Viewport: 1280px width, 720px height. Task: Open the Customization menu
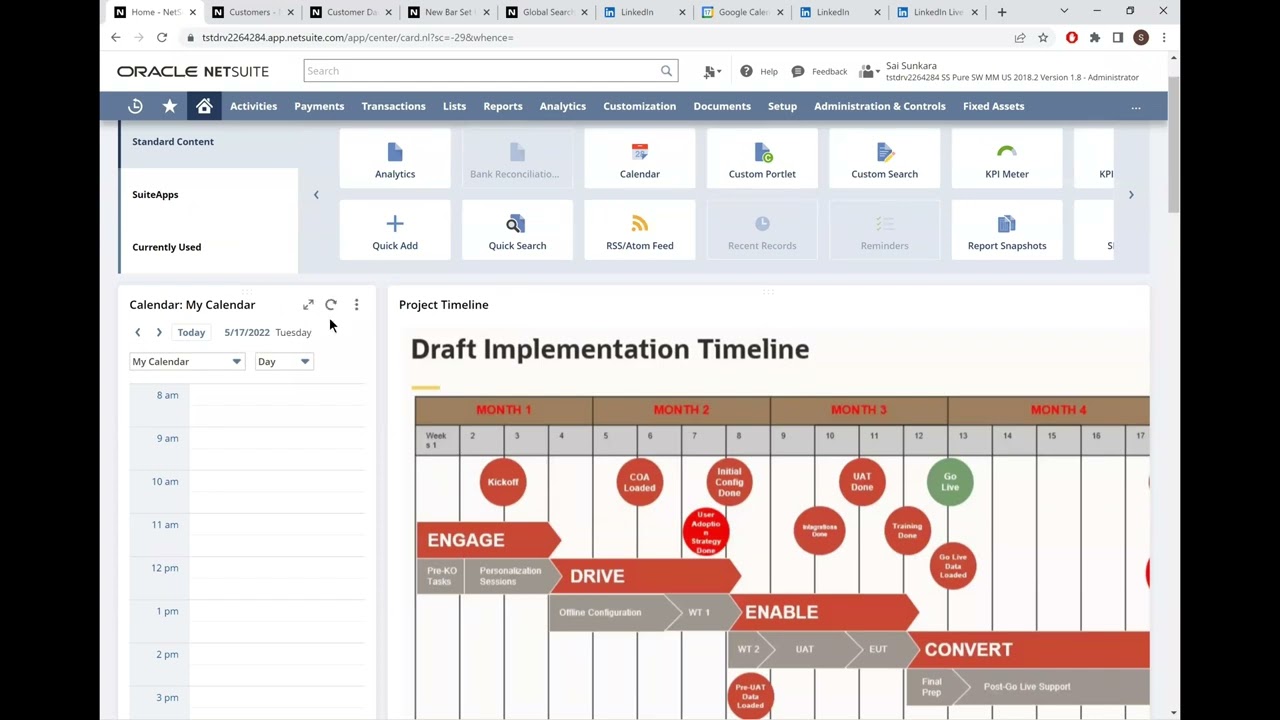tap(640, 106)
